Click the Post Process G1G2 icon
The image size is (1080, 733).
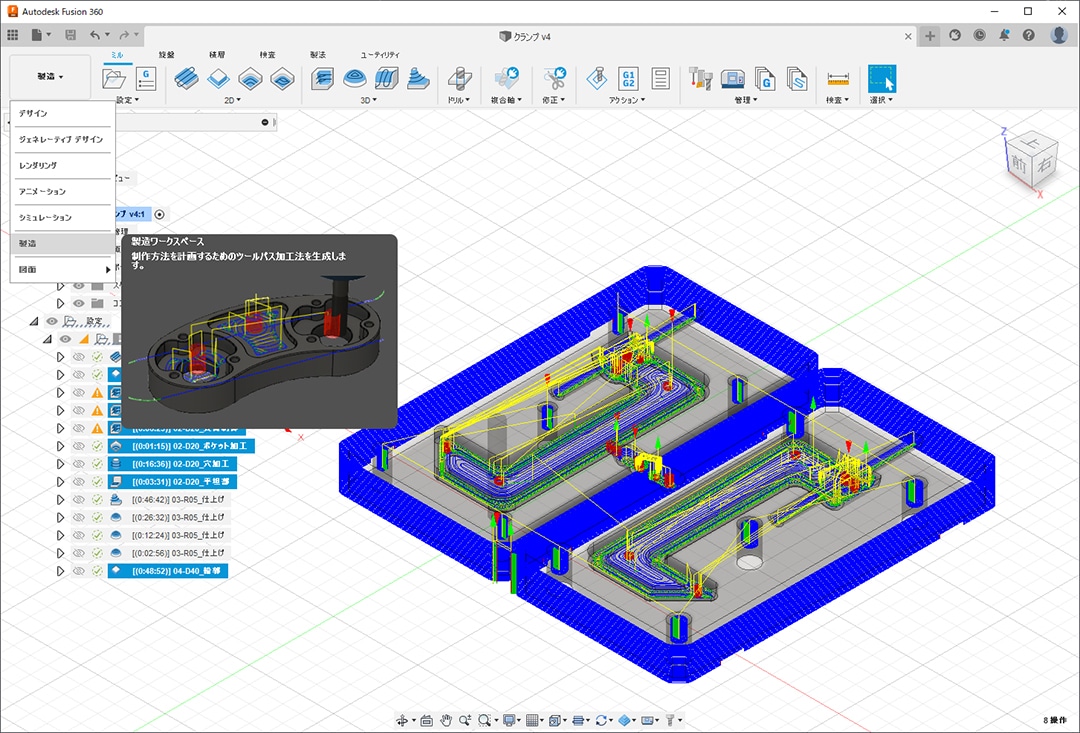(628, 79)
